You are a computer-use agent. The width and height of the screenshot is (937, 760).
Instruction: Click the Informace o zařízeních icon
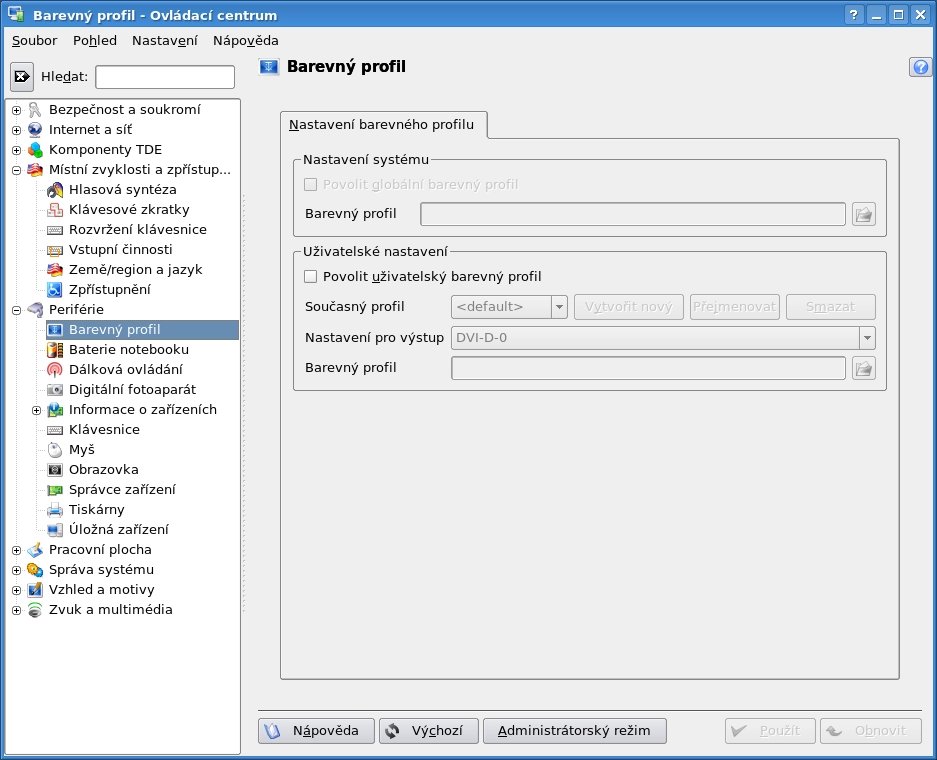[x=55, y=409]
